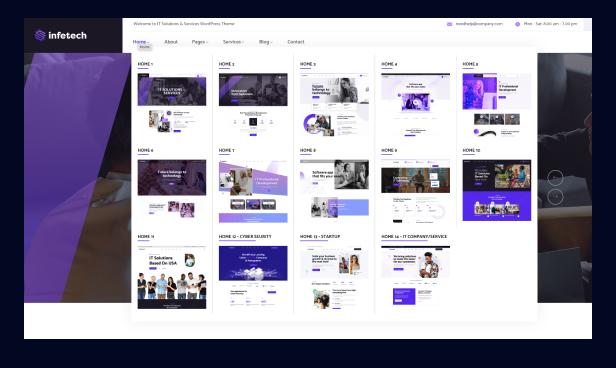This screenshot has width=616, height=368.
Task: Select the Home 7 demo thumbnail
Action: coord(253,191)
